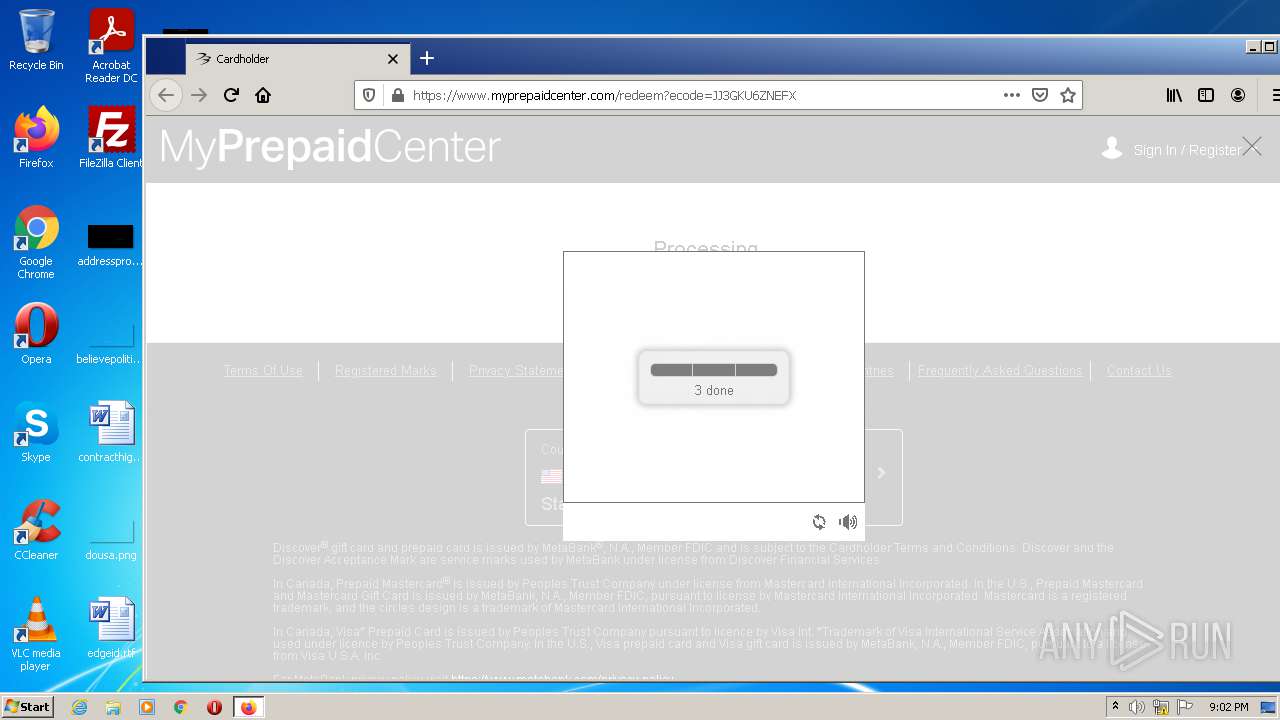Open the Registered Marks link

pos(386,370)
